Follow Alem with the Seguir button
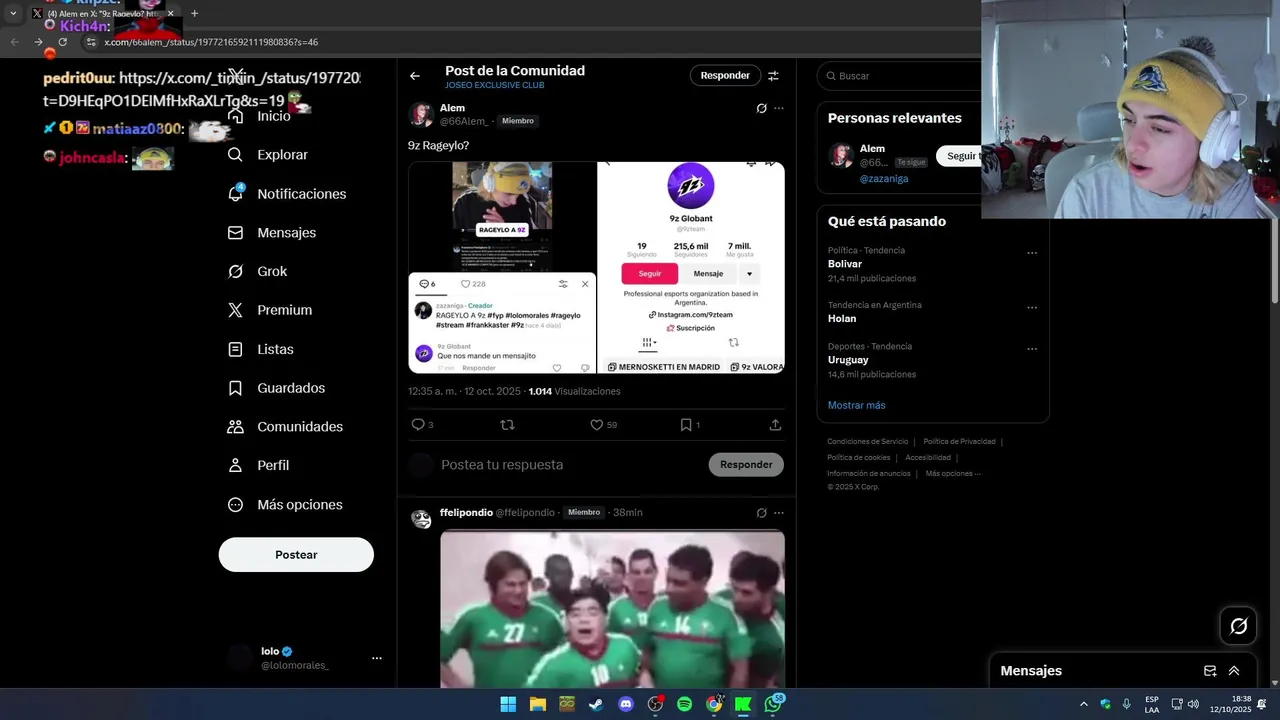Image resolution: width=1280 pixels, height=720 pixels. tap(964, 156)
